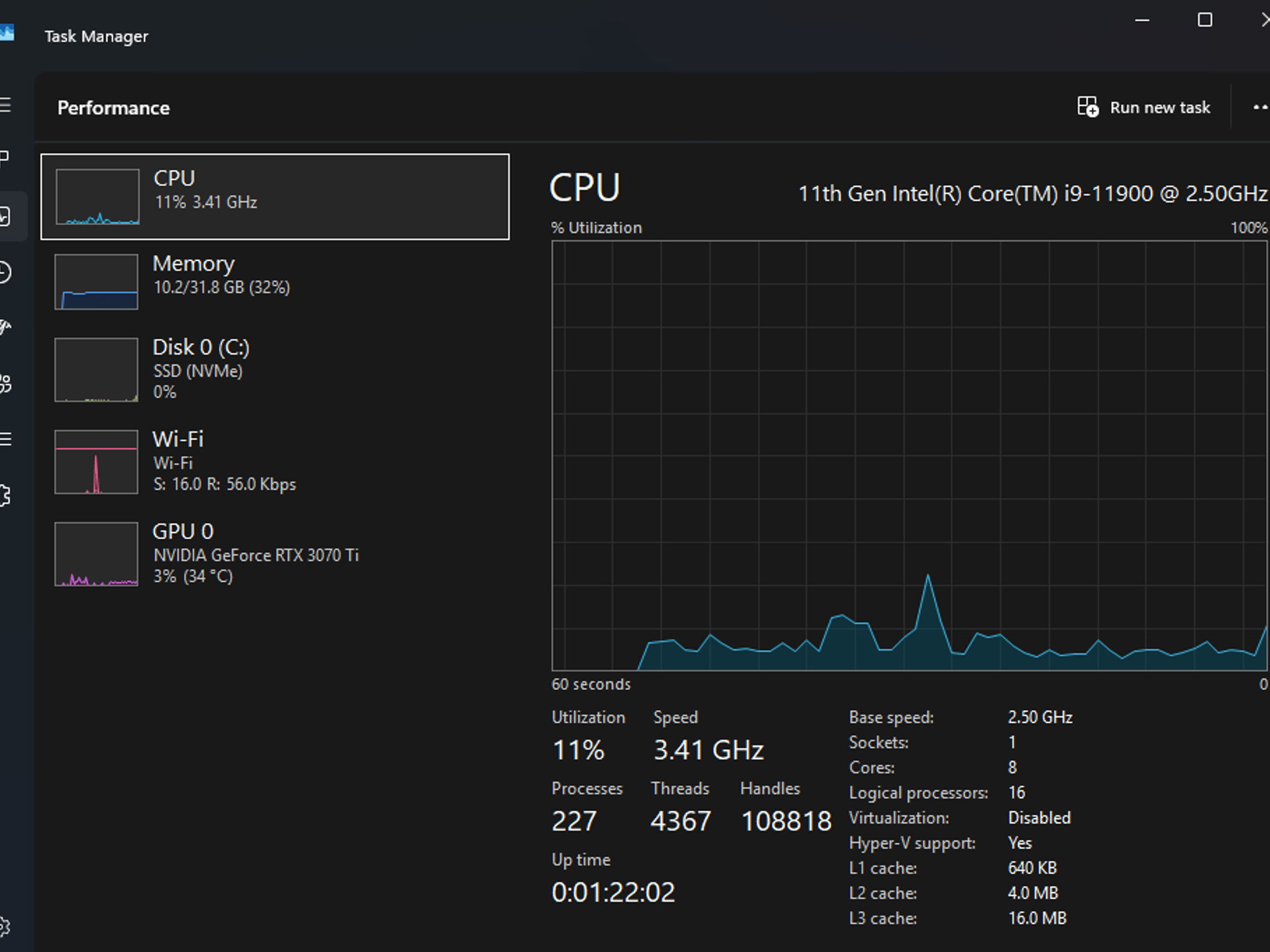Click the '100%' graph scale label

point(1249,227)
